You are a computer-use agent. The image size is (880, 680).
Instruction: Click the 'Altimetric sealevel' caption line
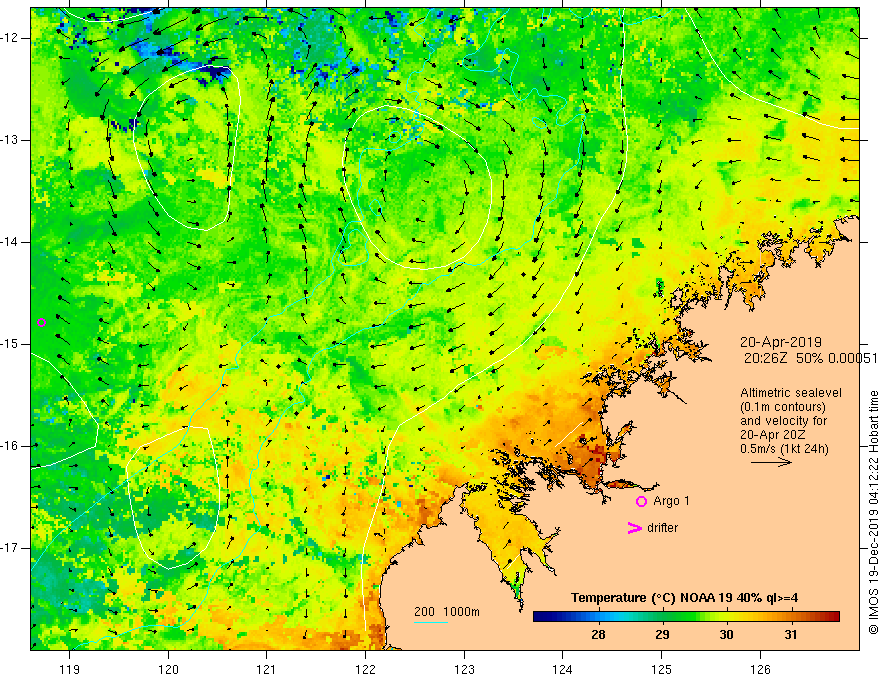point(791,393)
